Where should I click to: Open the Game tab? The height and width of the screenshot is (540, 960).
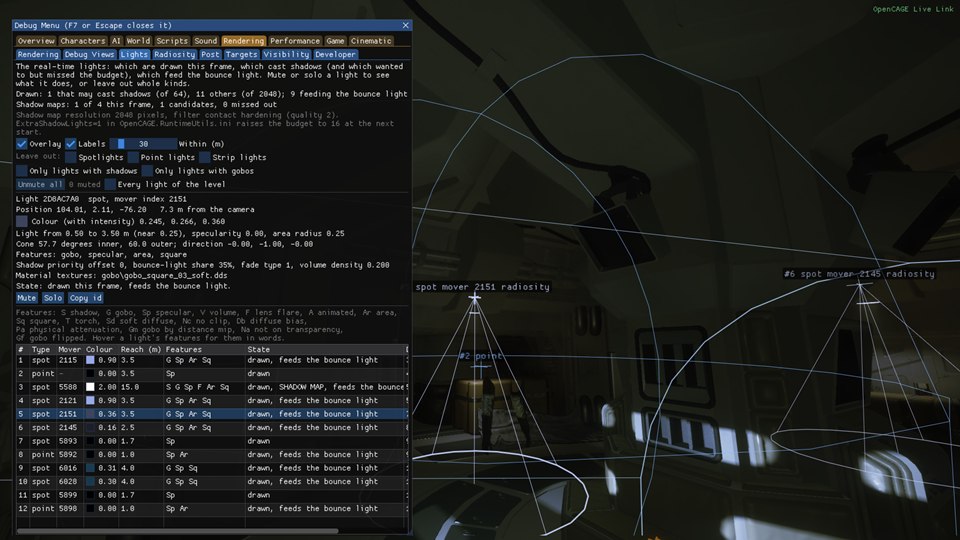[335, 41]
